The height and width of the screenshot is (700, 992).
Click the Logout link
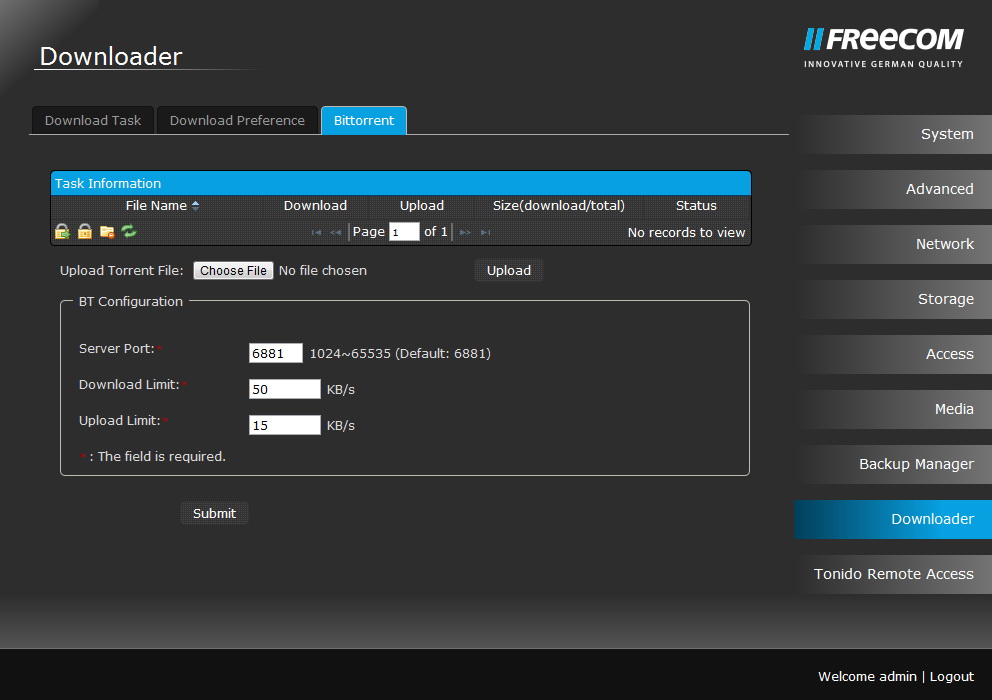(952, 677)
